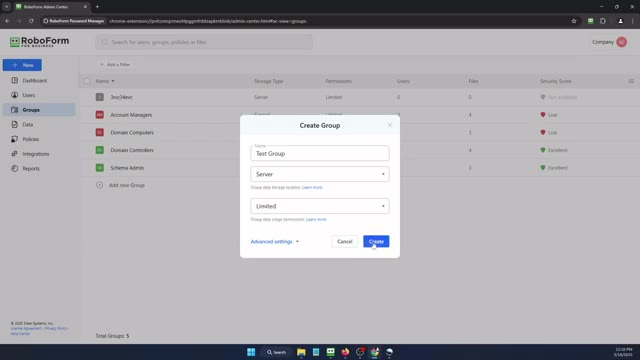Open Learn more link for storage location

(312, 187)
